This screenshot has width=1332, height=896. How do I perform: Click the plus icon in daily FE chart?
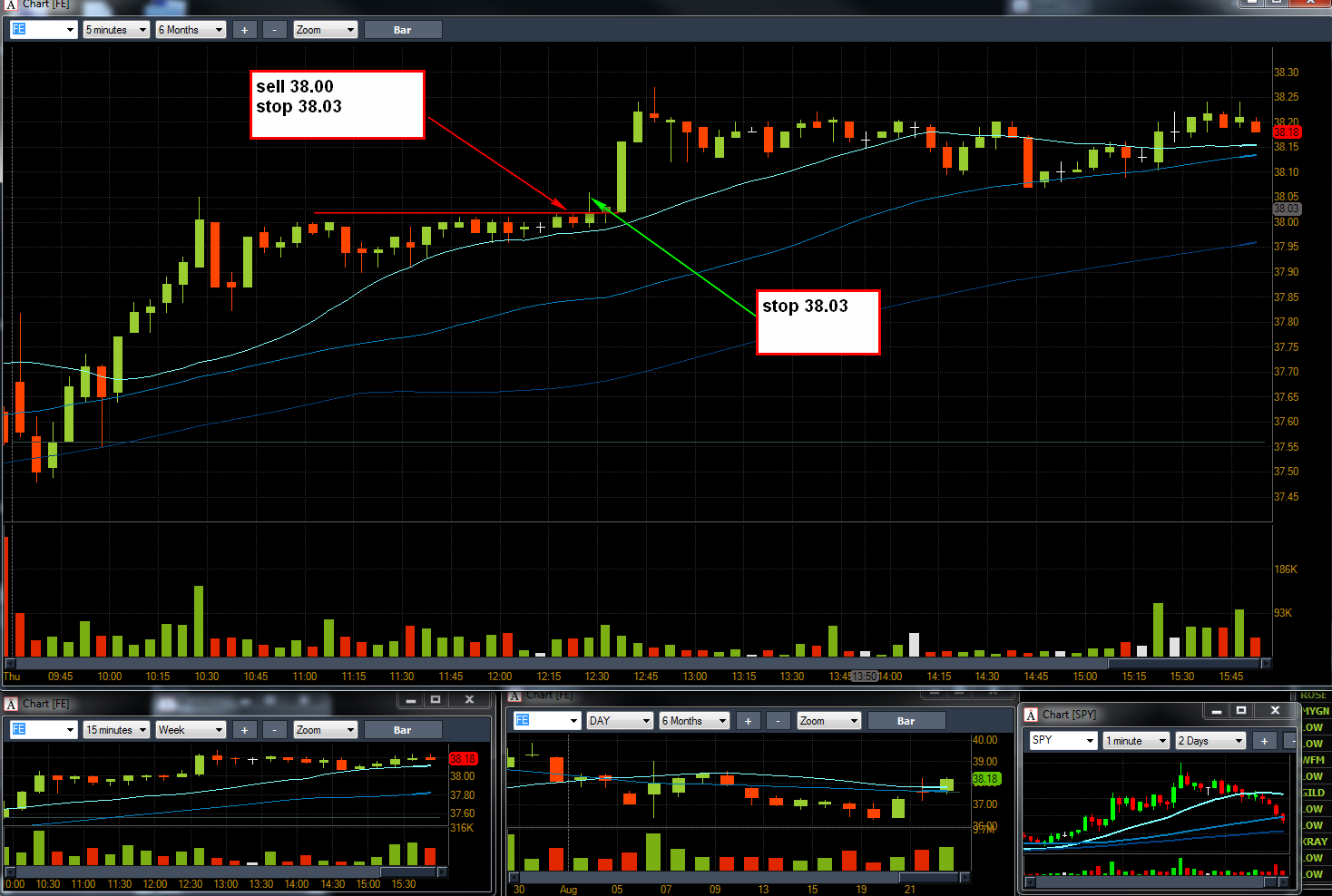(748, 721)
